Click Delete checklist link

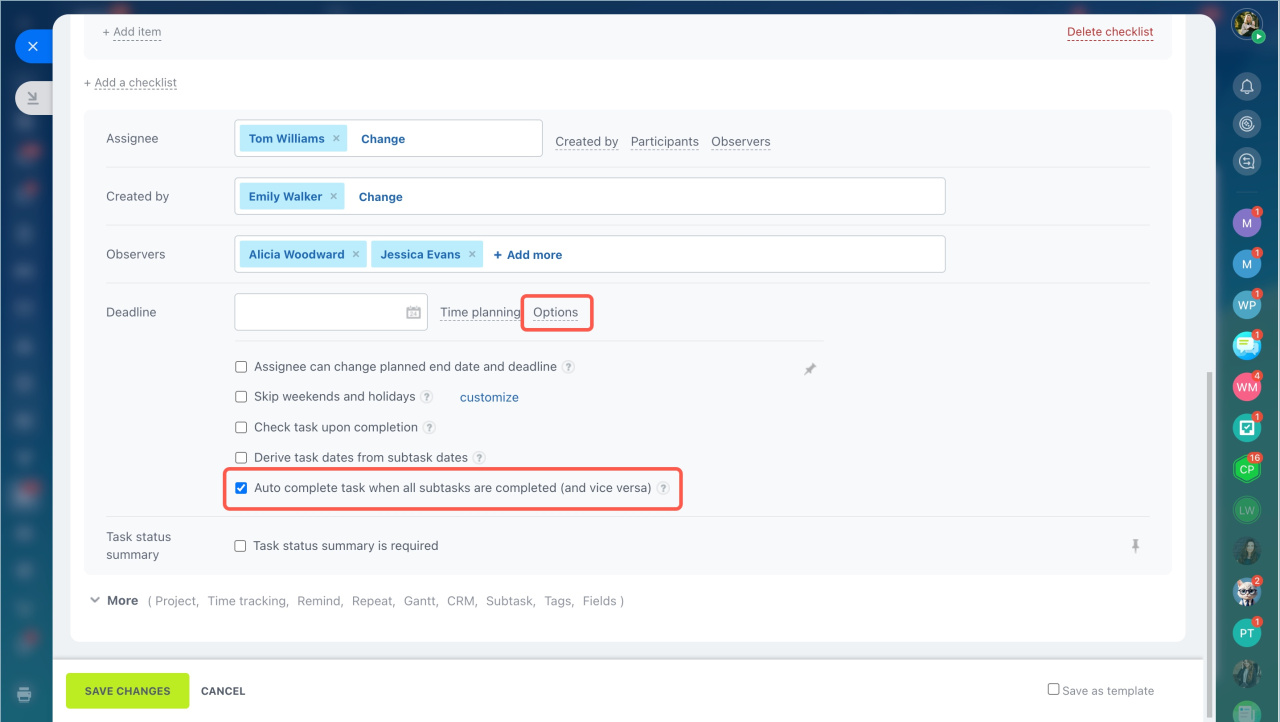tap(1110, 32)
